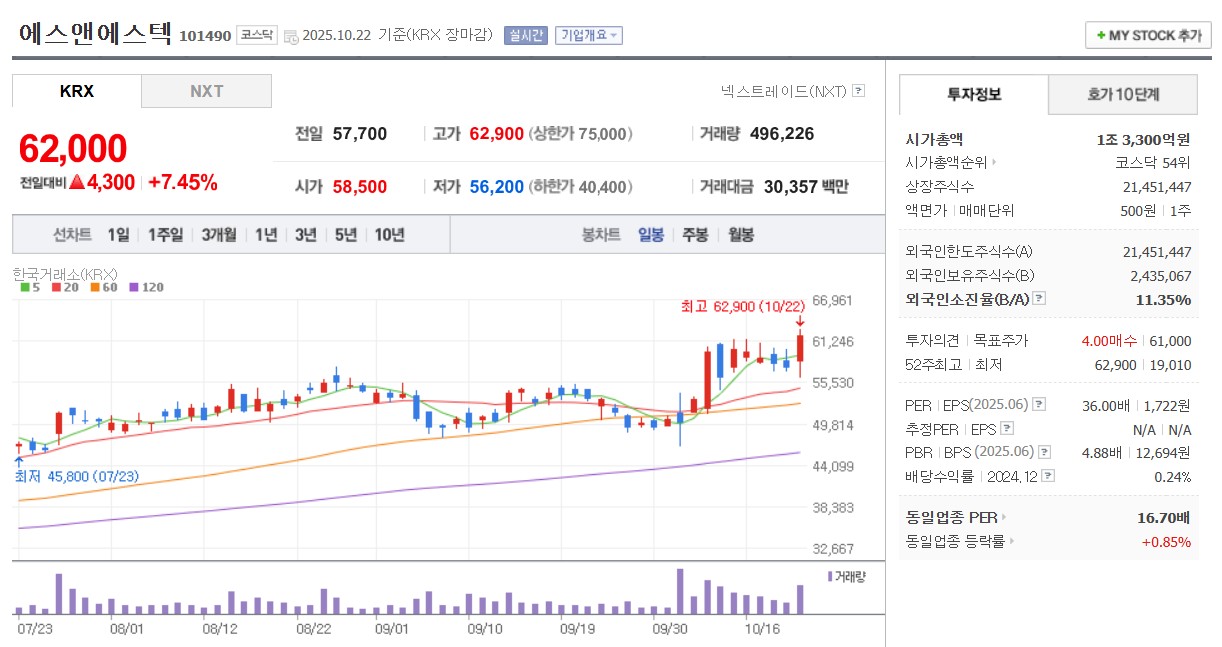This screenshot has height=647, width=1222.
Task: Click the + MY STOCK 추가 button
Action: coord(1147,34)
